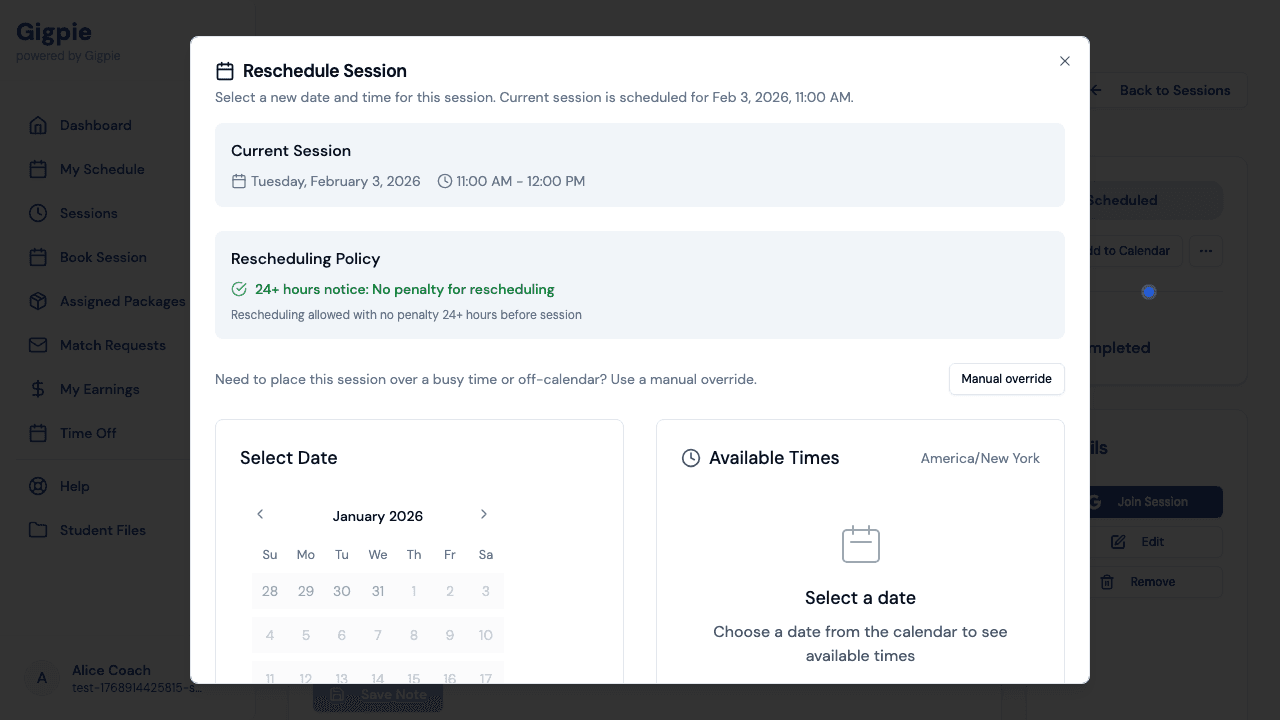Click the Alice Coach profile avatar
1280x720 pixels.
click(42, 678)
